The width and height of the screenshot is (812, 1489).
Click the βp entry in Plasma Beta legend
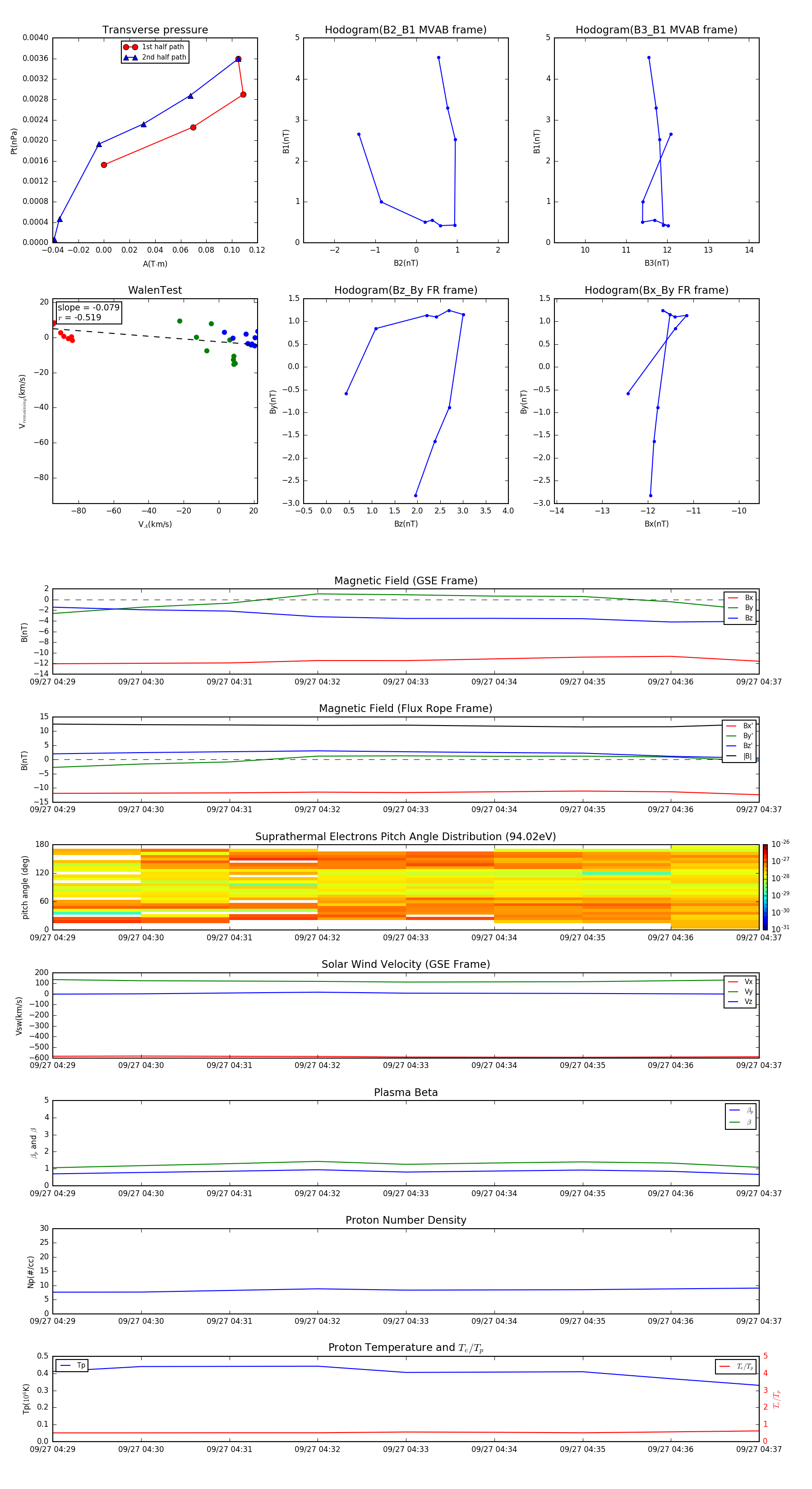tap(741, 1110)
